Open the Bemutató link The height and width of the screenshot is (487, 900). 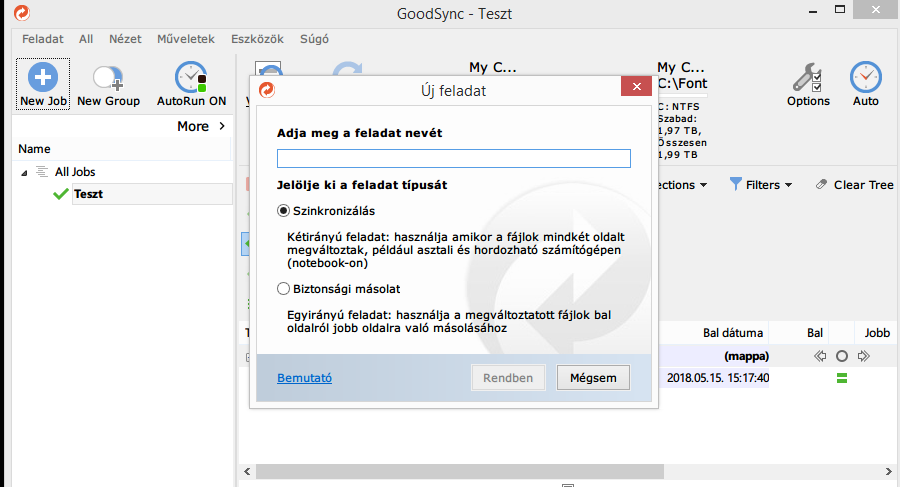(304, 378)
